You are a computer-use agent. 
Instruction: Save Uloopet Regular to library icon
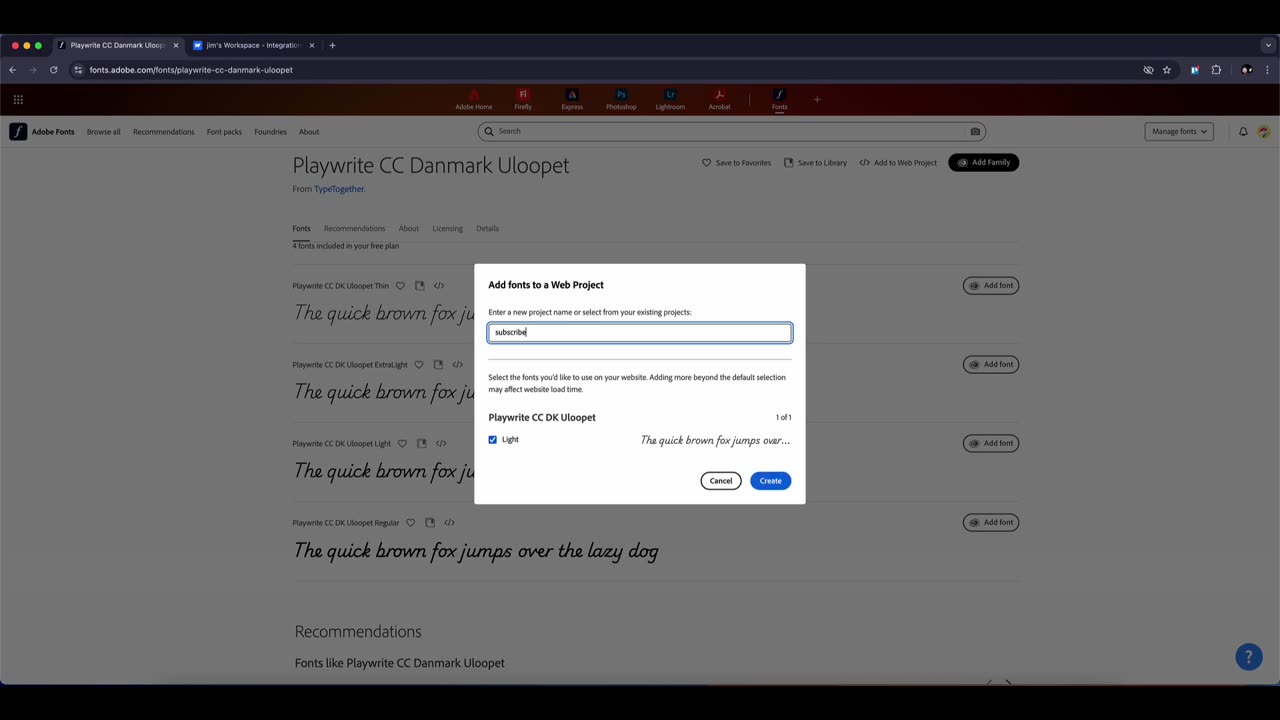430,523
